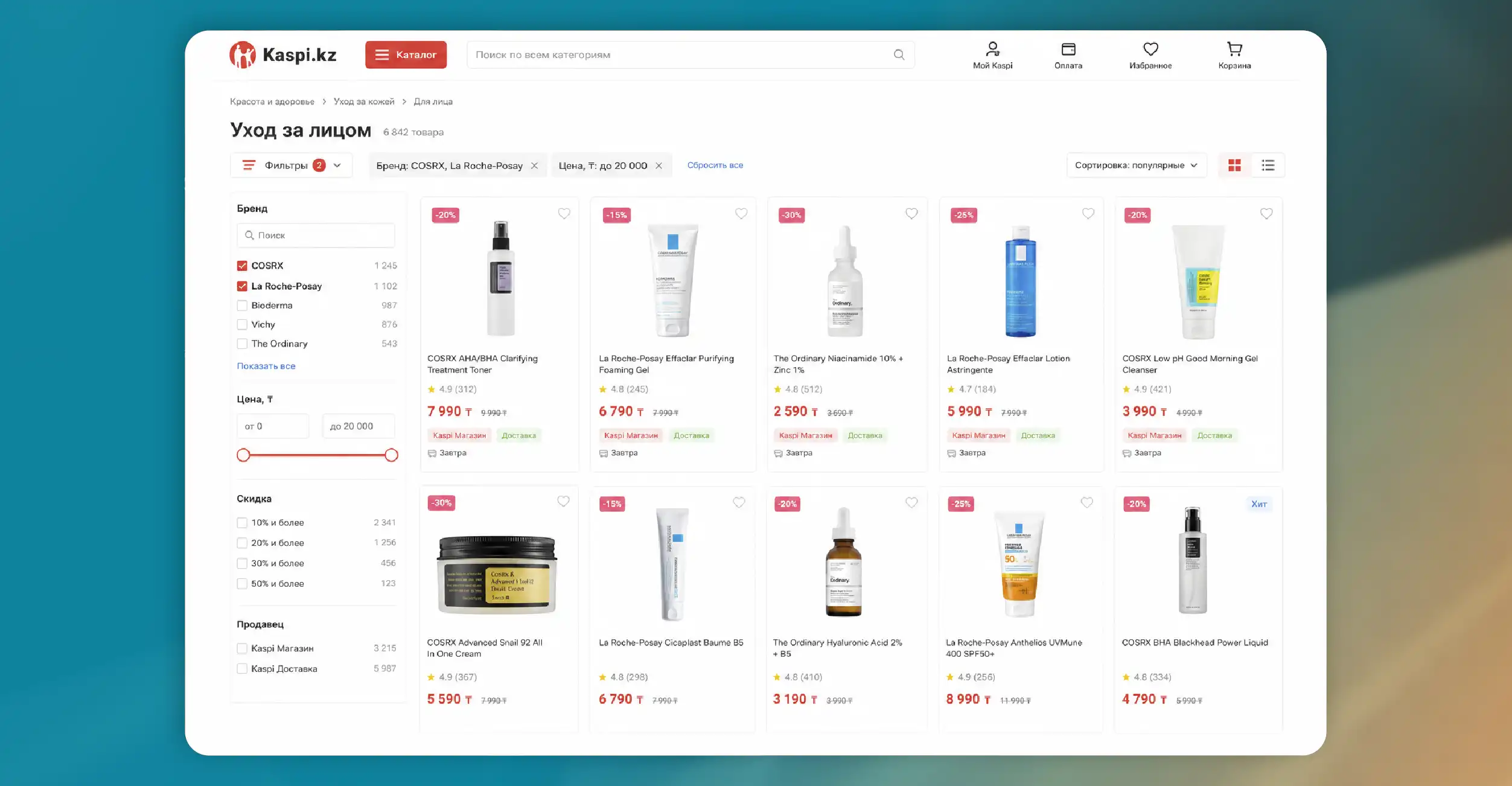Uncheck the La Roche-Posay brand checkbox
This screenshot has height=786, width=1512.
click(242, 286)
